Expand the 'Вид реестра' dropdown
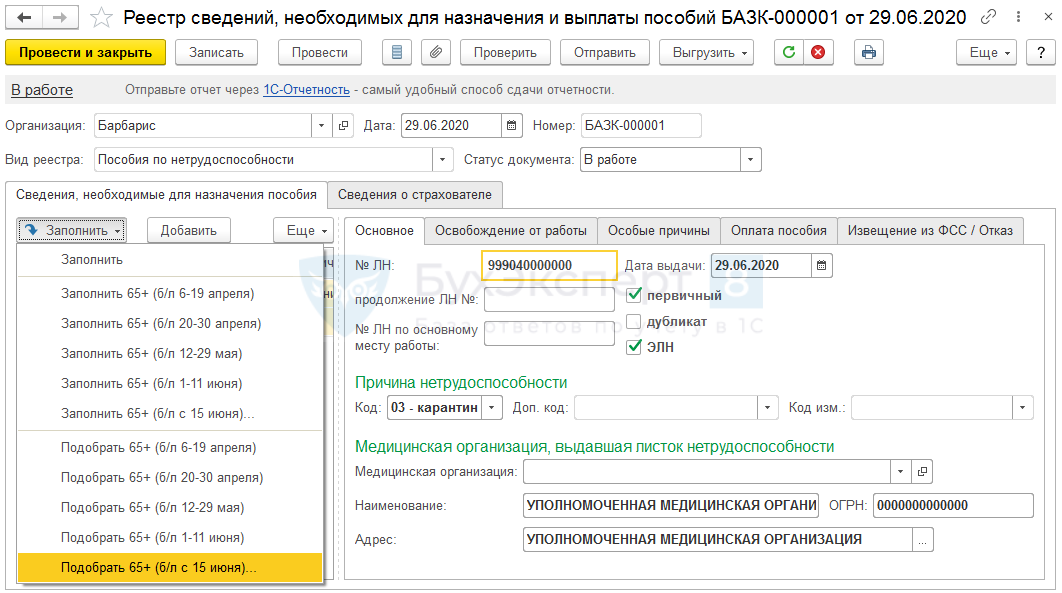 click(443, 160)
